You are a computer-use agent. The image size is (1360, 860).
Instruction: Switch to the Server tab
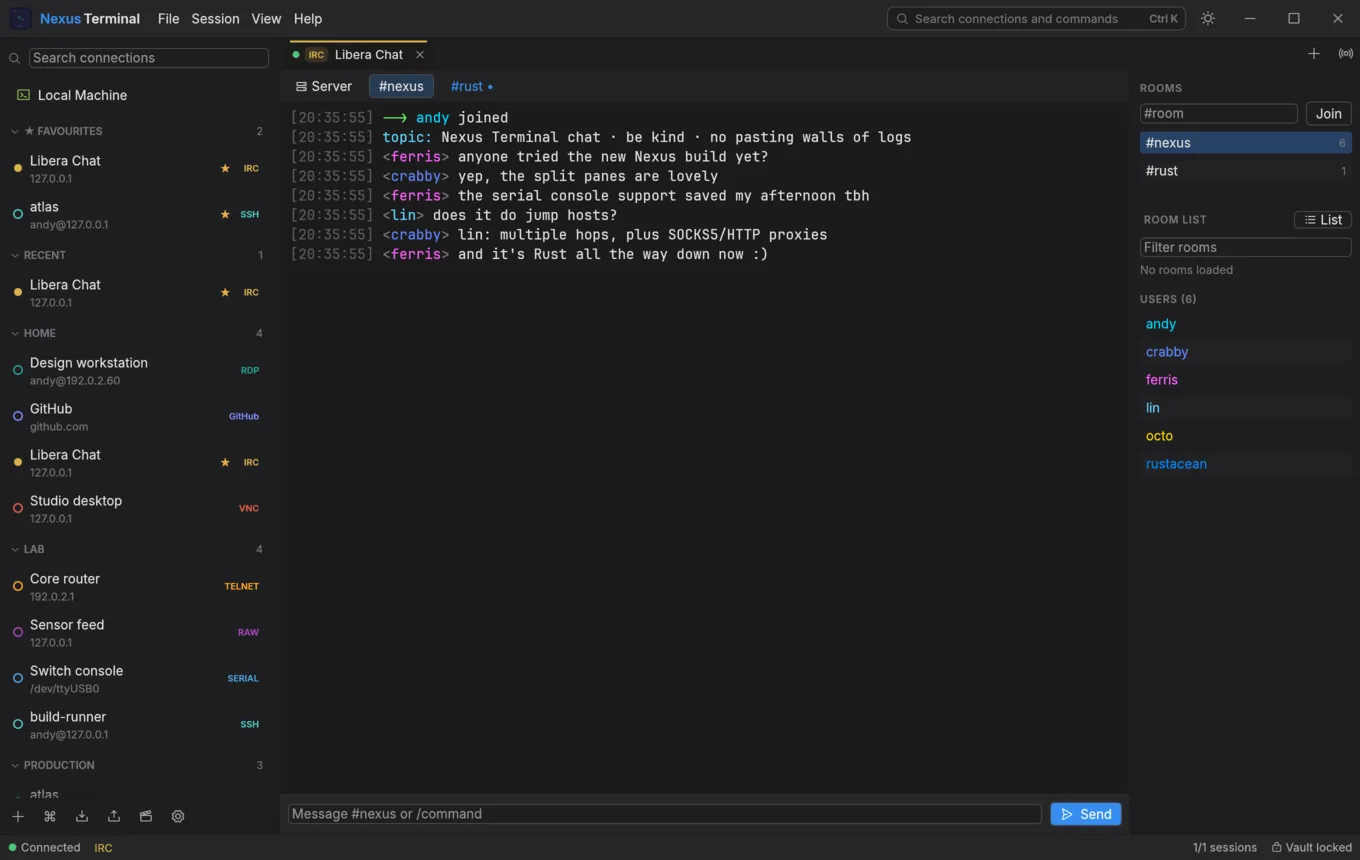coord(324,86)
